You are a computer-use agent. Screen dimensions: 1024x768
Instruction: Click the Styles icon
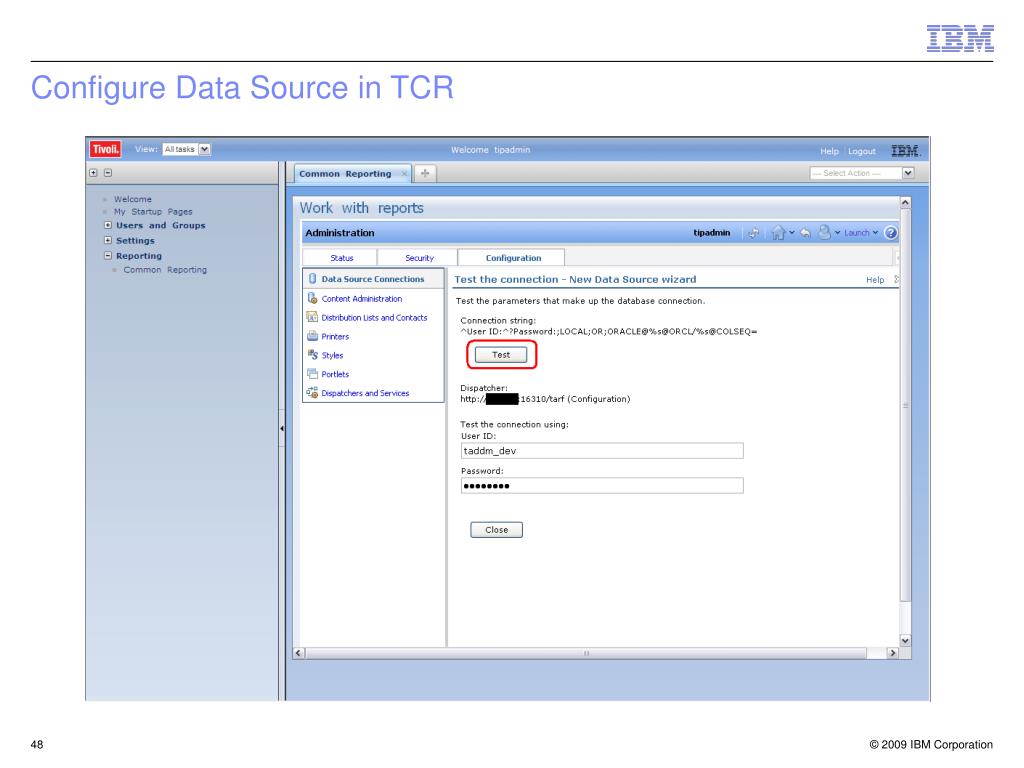[x=312, y=355]
